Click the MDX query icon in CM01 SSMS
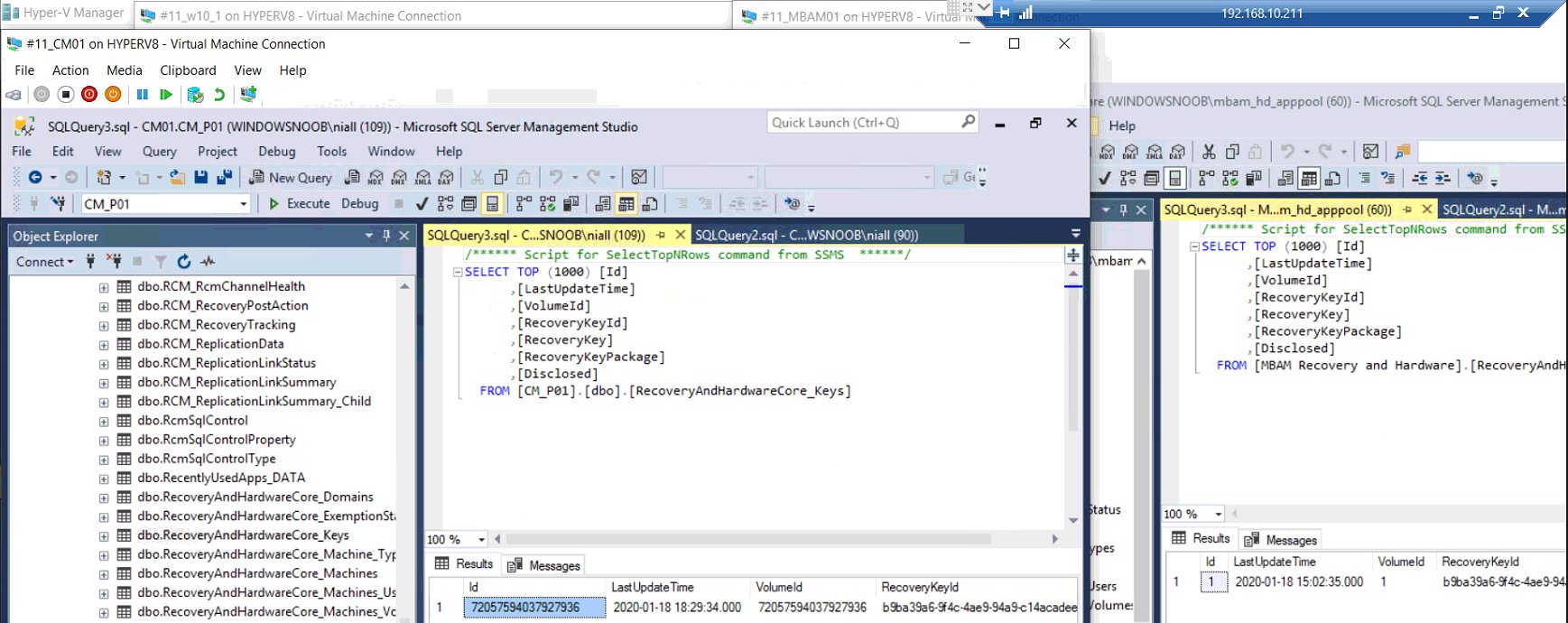The image size is (1568, 623). pyautogui.click(x=376, y=178)
